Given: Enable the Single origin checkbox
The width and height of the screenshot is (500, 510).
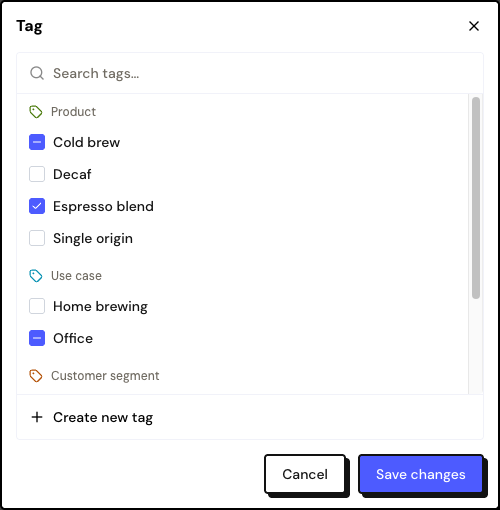Looking at the screenshot, I should (x=37, y=238).
